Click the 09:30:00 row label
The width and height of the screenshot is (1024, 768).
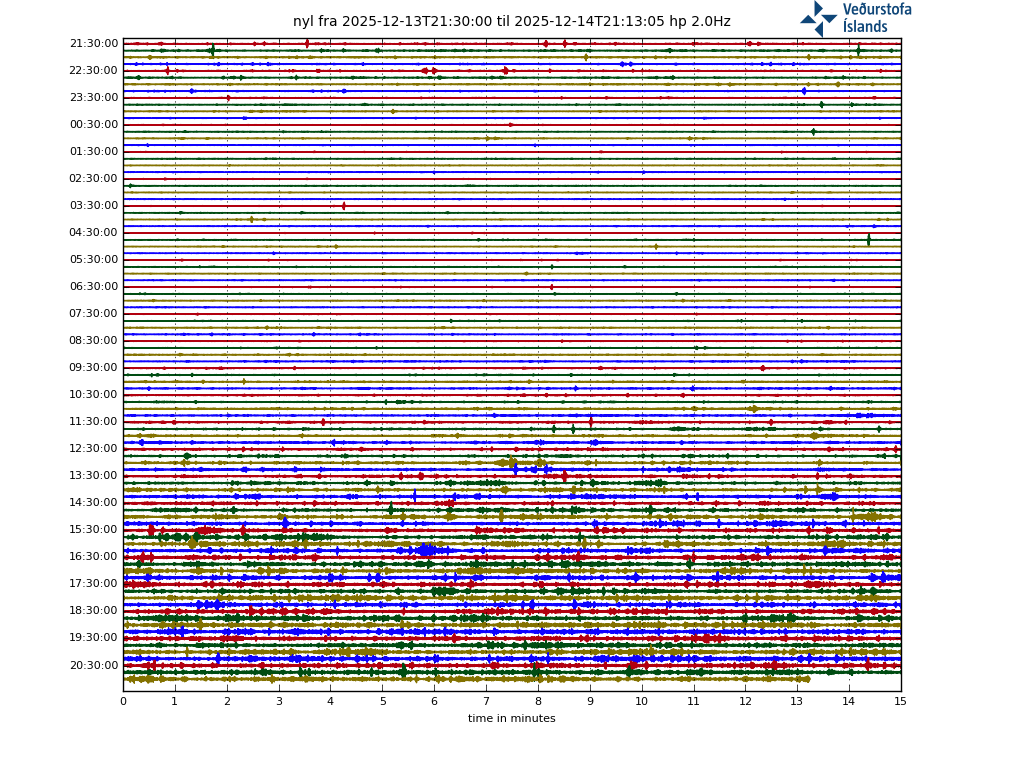coord(94,368)
